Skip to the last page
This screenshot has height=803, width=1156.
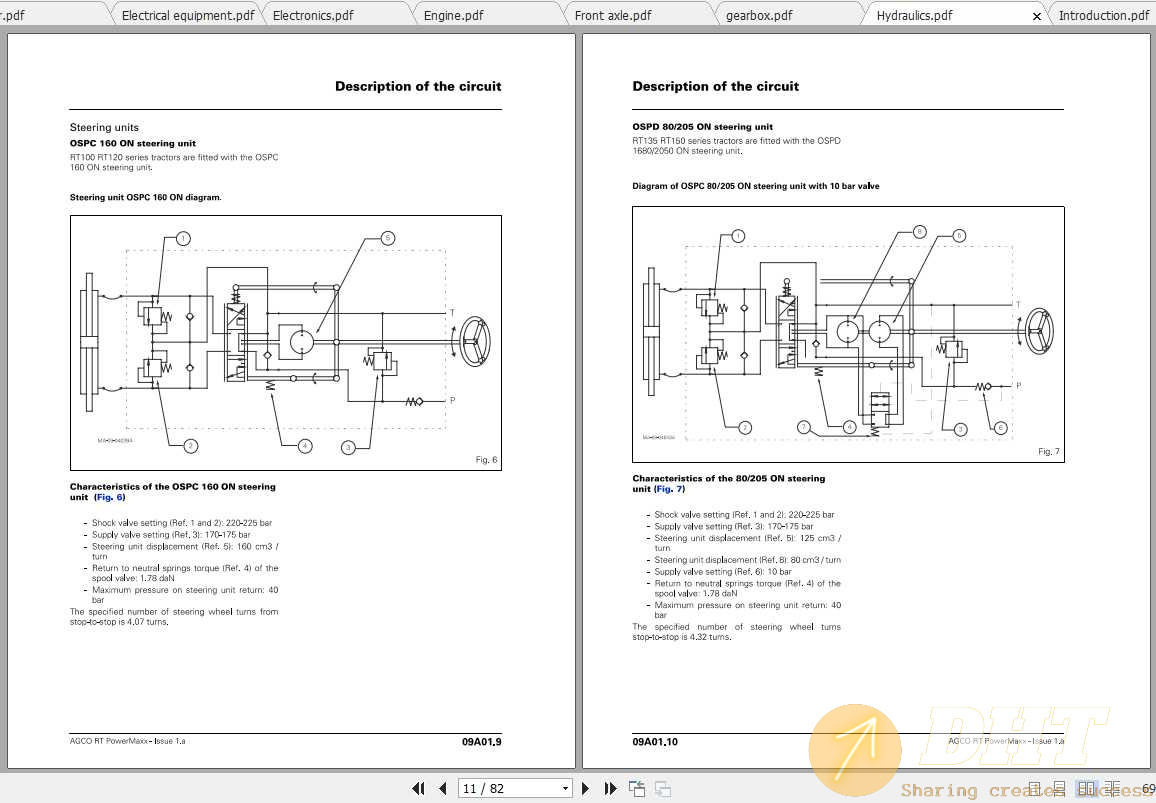[x=610, y=788]
